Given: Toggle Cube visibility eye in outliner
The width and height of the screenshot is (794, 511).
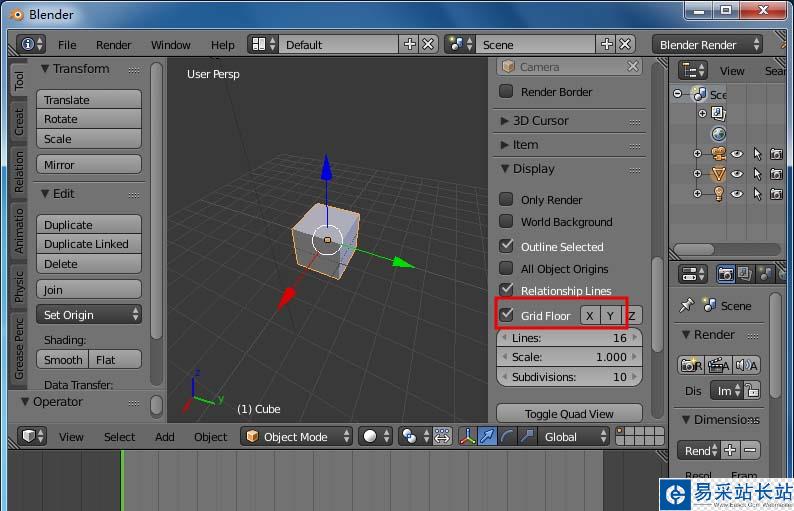Looking at the screenshot, I should tap(737, 174).
